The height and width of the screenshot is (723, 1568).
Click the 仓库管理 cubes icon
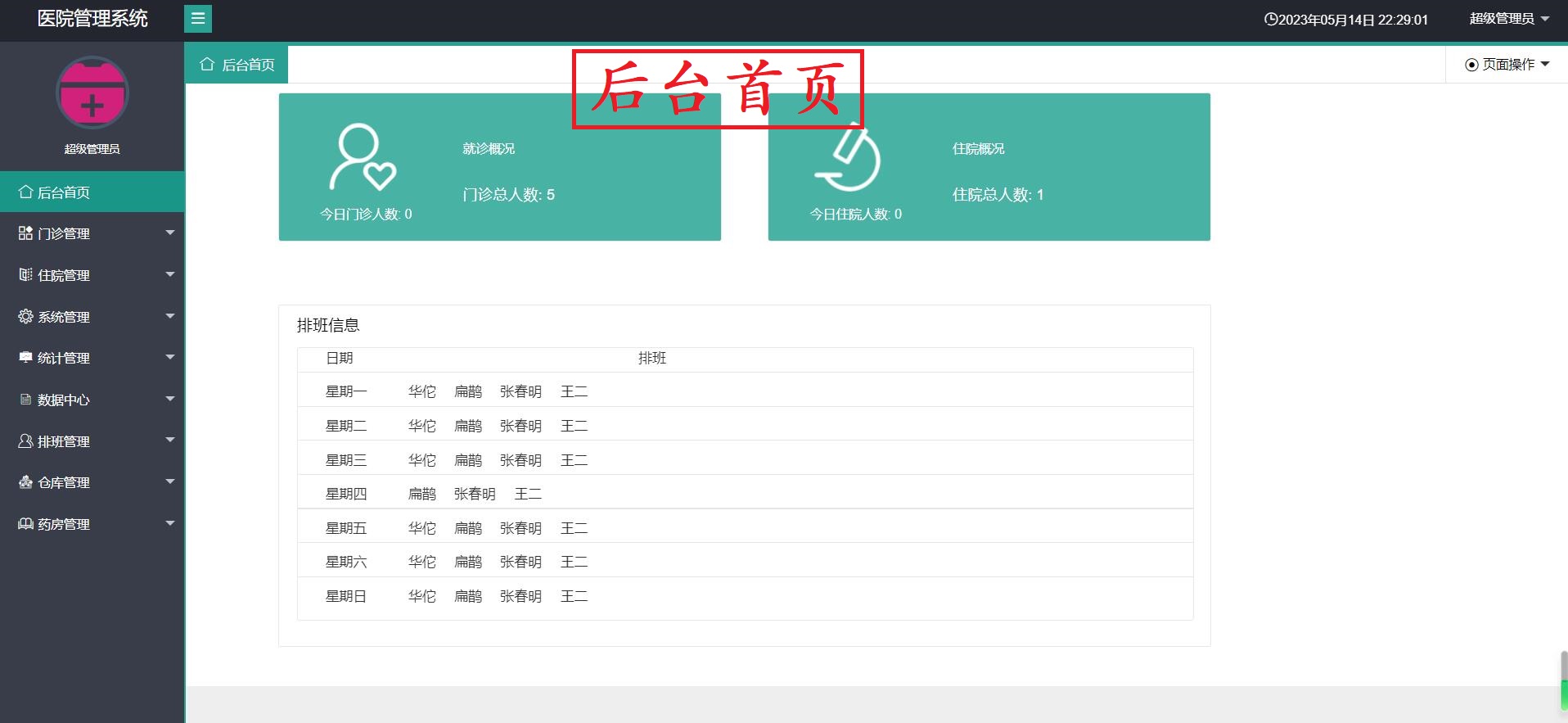click(25, 482)
